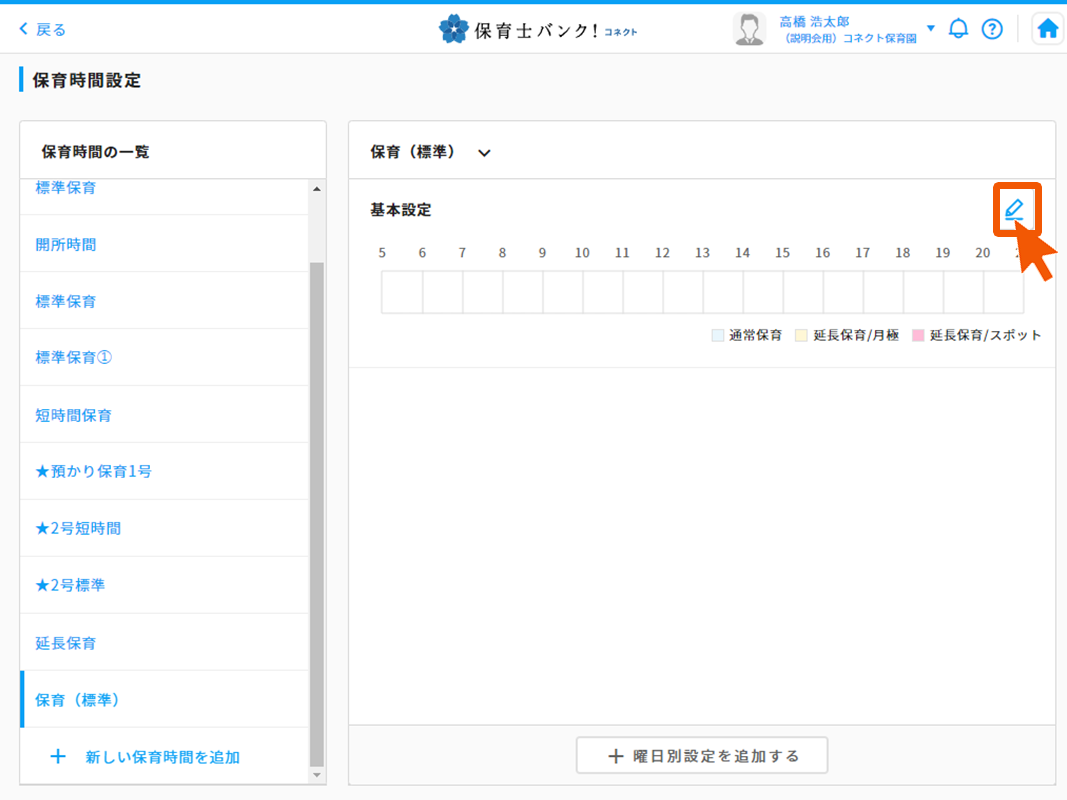
Task: Click the 保育士バンク! flower logo
Action: tap(454, 29)
